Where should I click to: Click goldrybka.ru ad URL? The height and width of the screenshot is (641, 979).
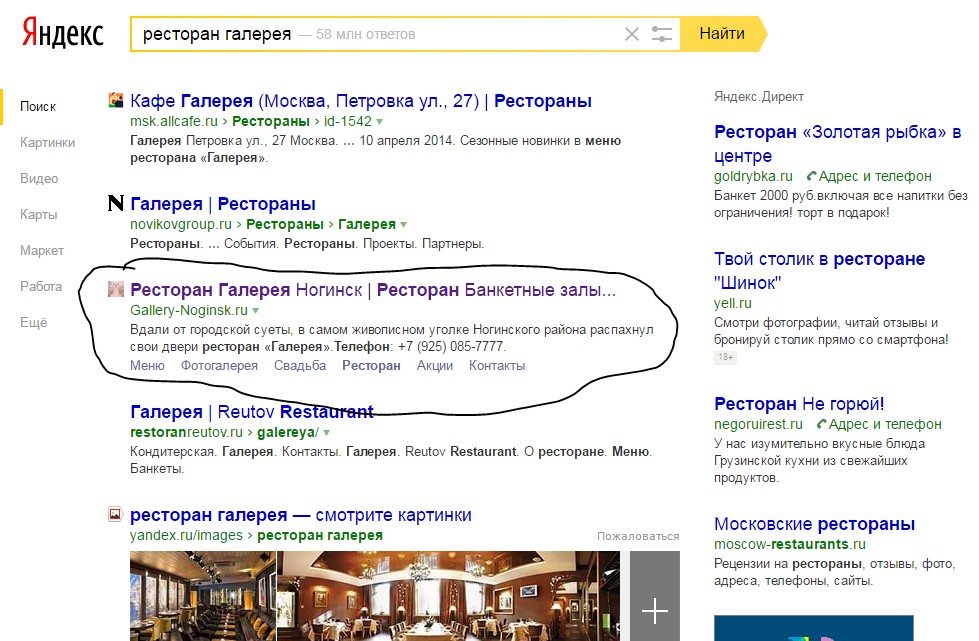click(753, 176)
